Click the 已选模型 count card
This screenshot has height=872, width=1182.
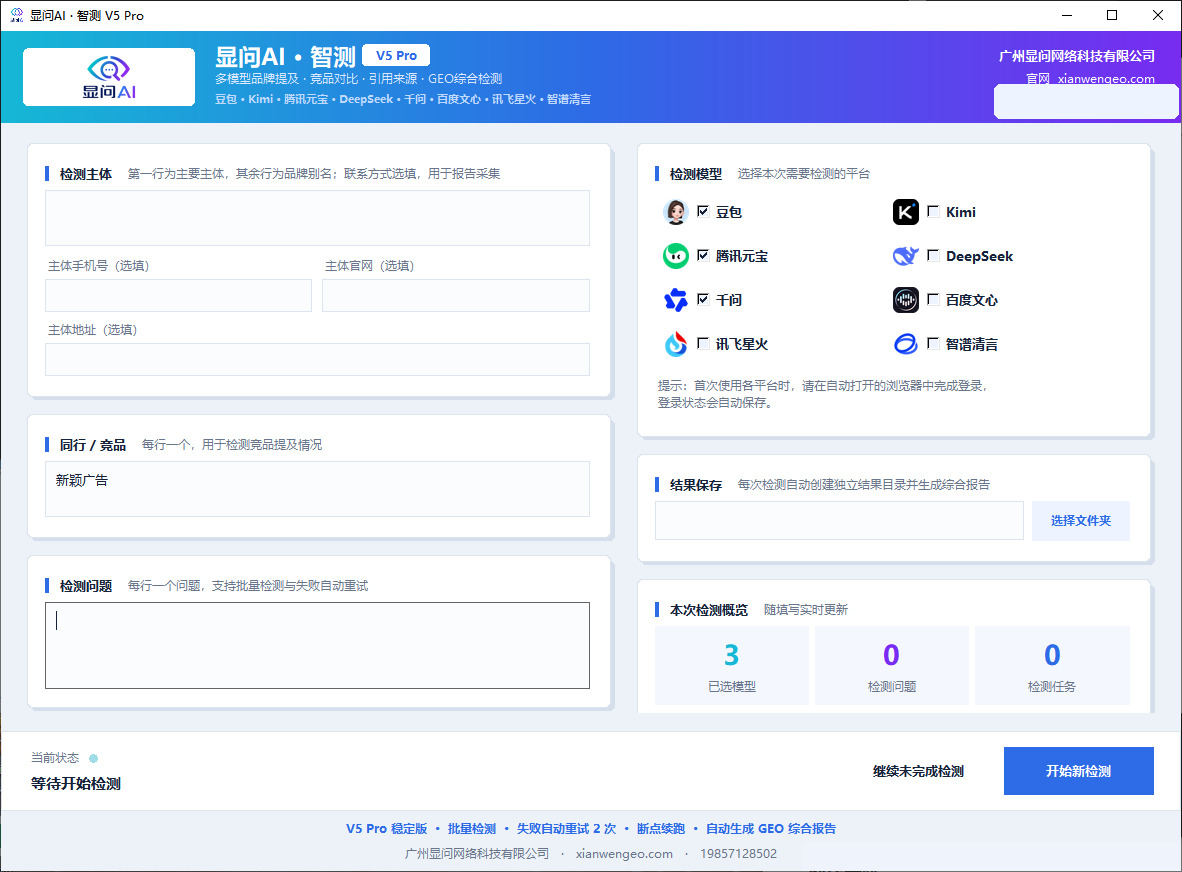tap(731, 665)
